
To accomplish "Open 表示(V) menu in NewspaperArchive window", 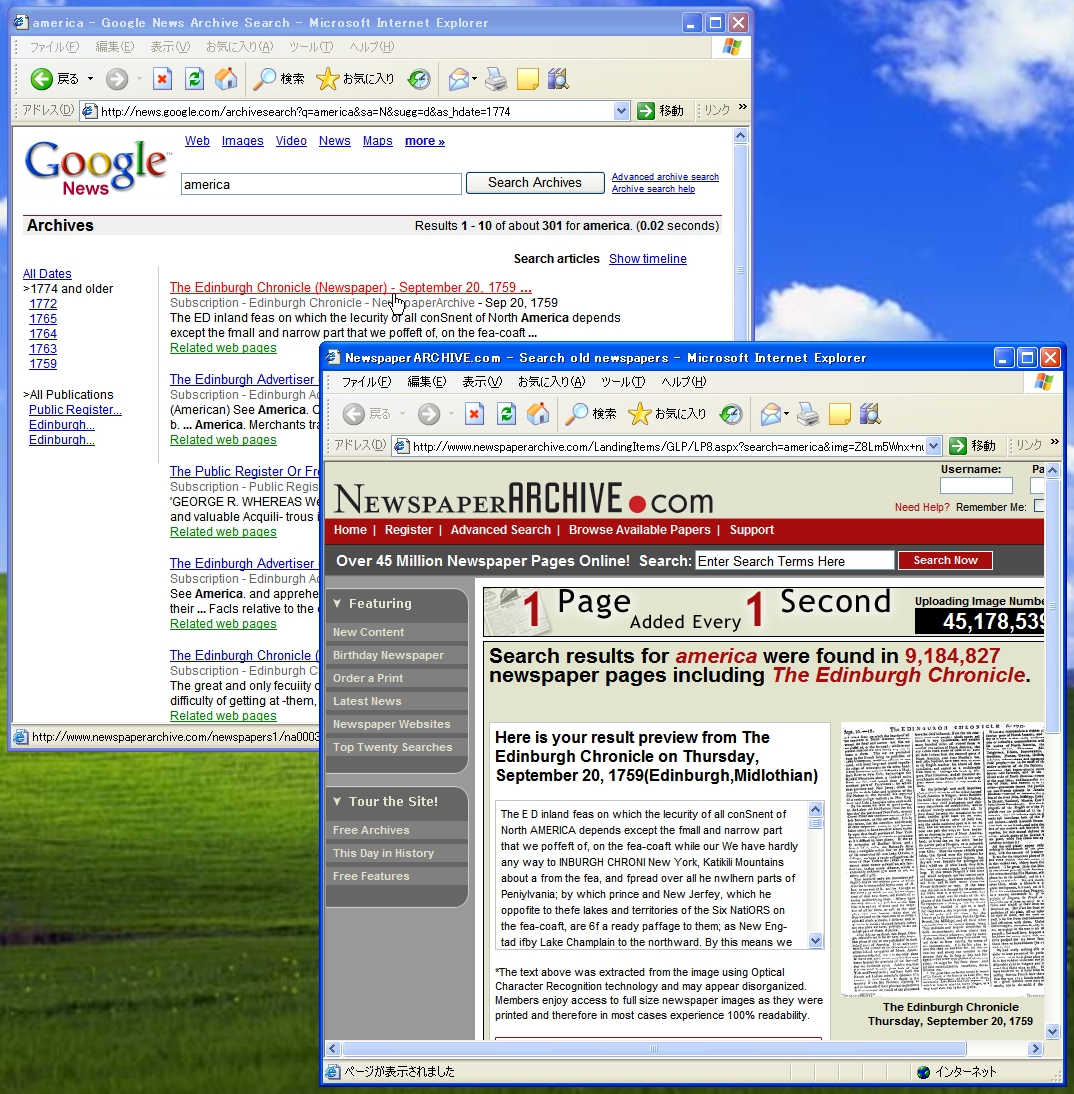I will coord(482,382).
